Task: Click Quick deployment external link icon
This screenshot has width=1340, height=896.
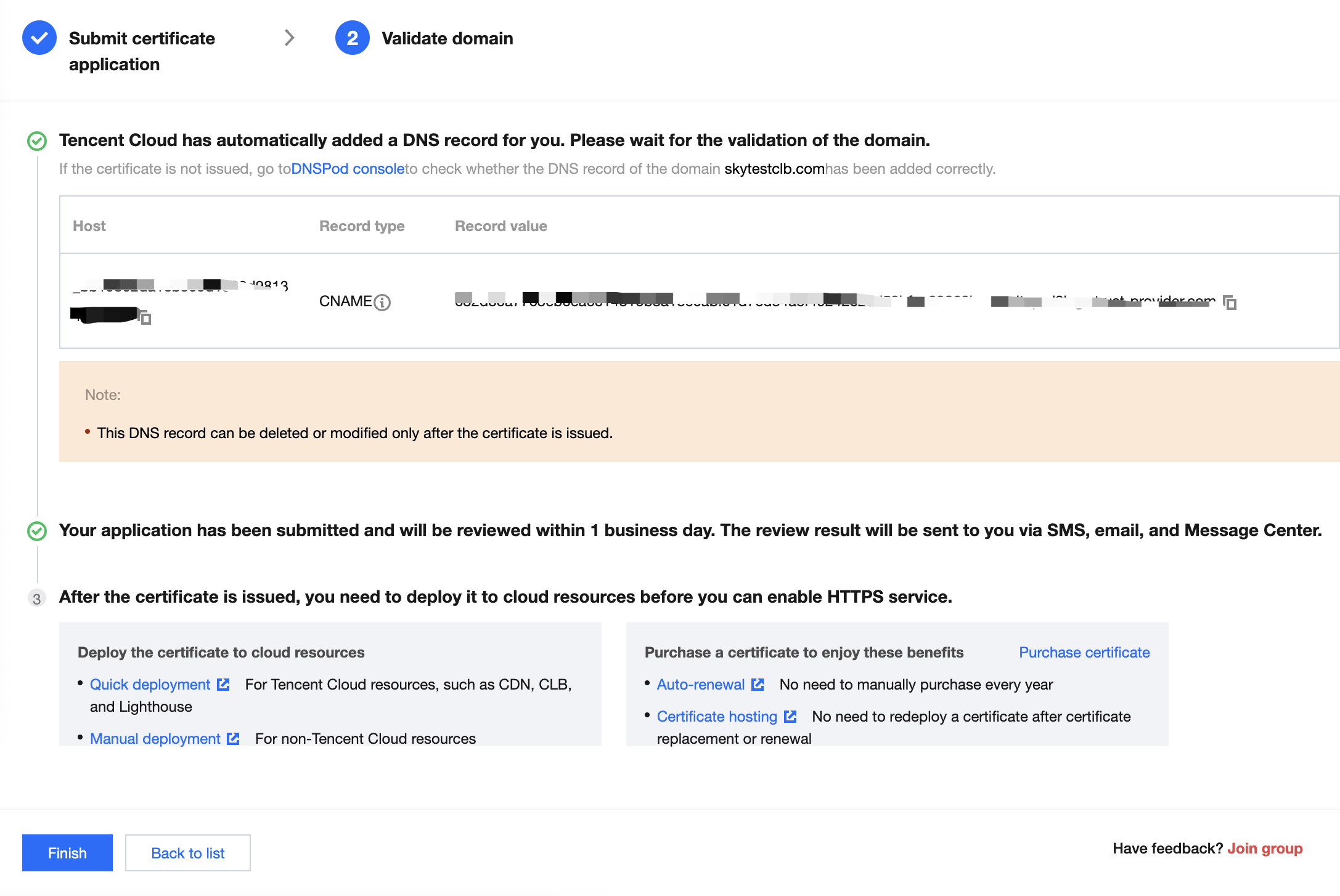Action: click(223, 685)
